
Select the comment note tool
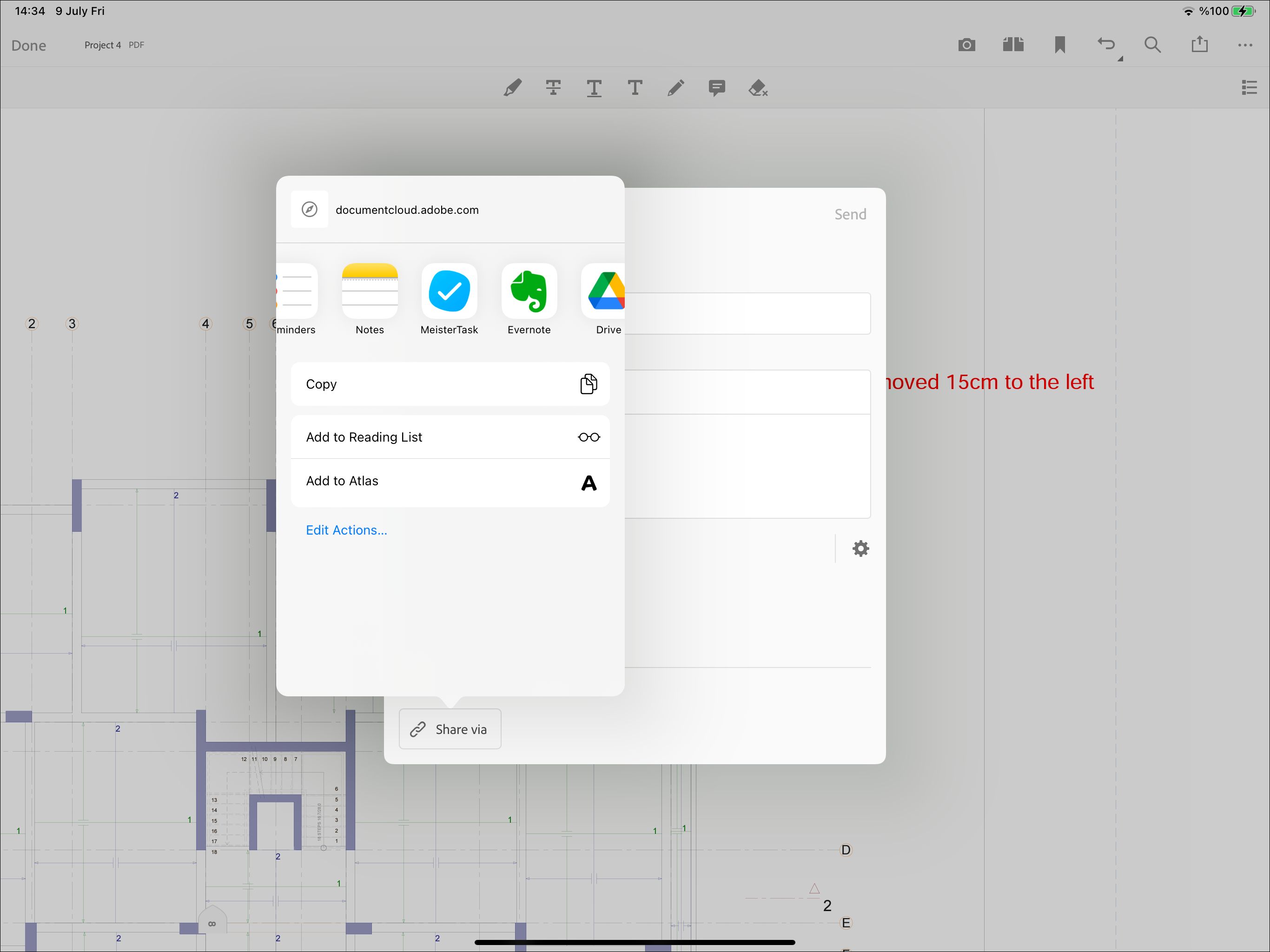pos(716,88)
